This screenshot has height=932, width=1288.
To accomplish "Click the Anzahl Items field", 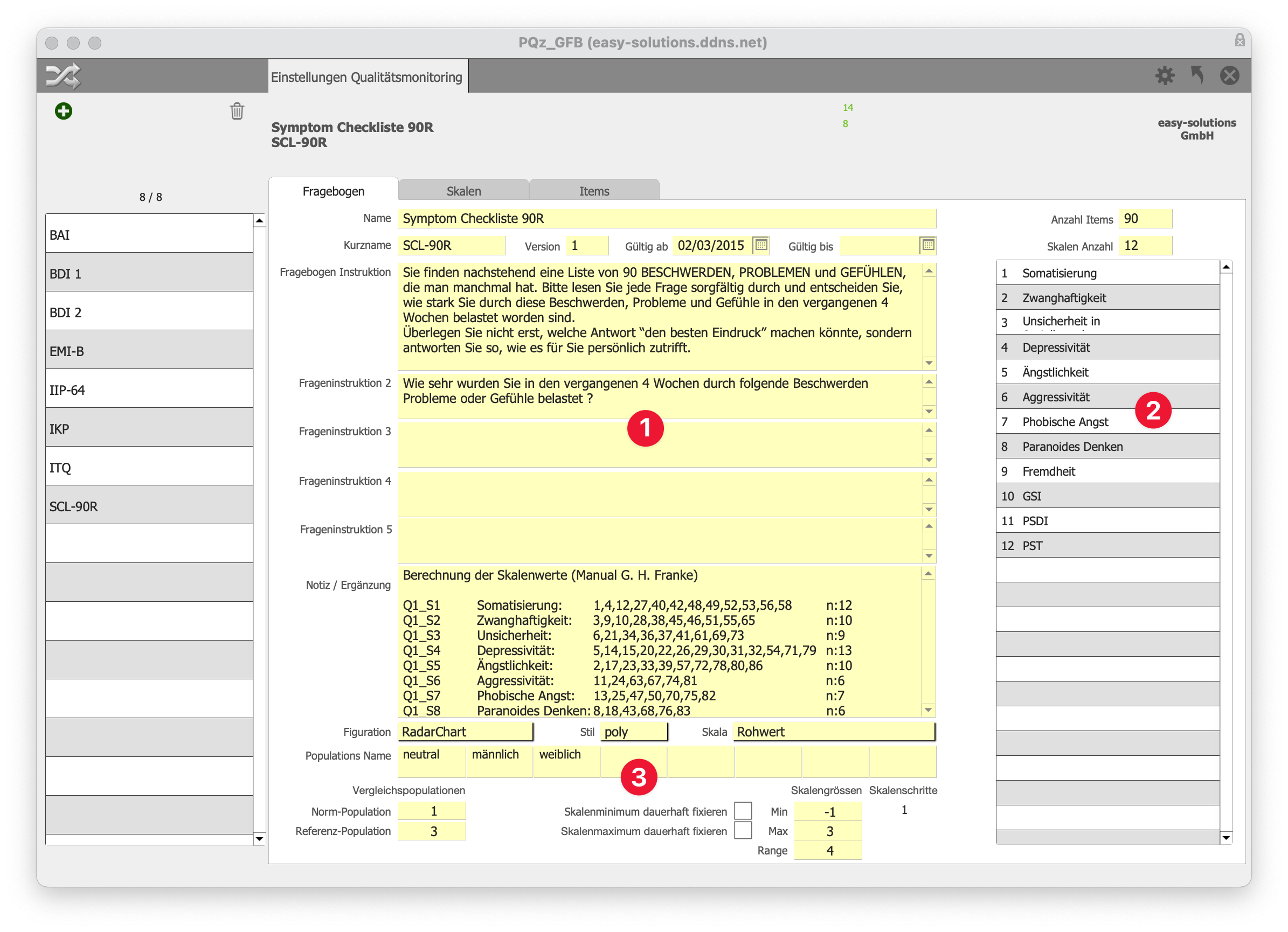I will pos(1145,219).
